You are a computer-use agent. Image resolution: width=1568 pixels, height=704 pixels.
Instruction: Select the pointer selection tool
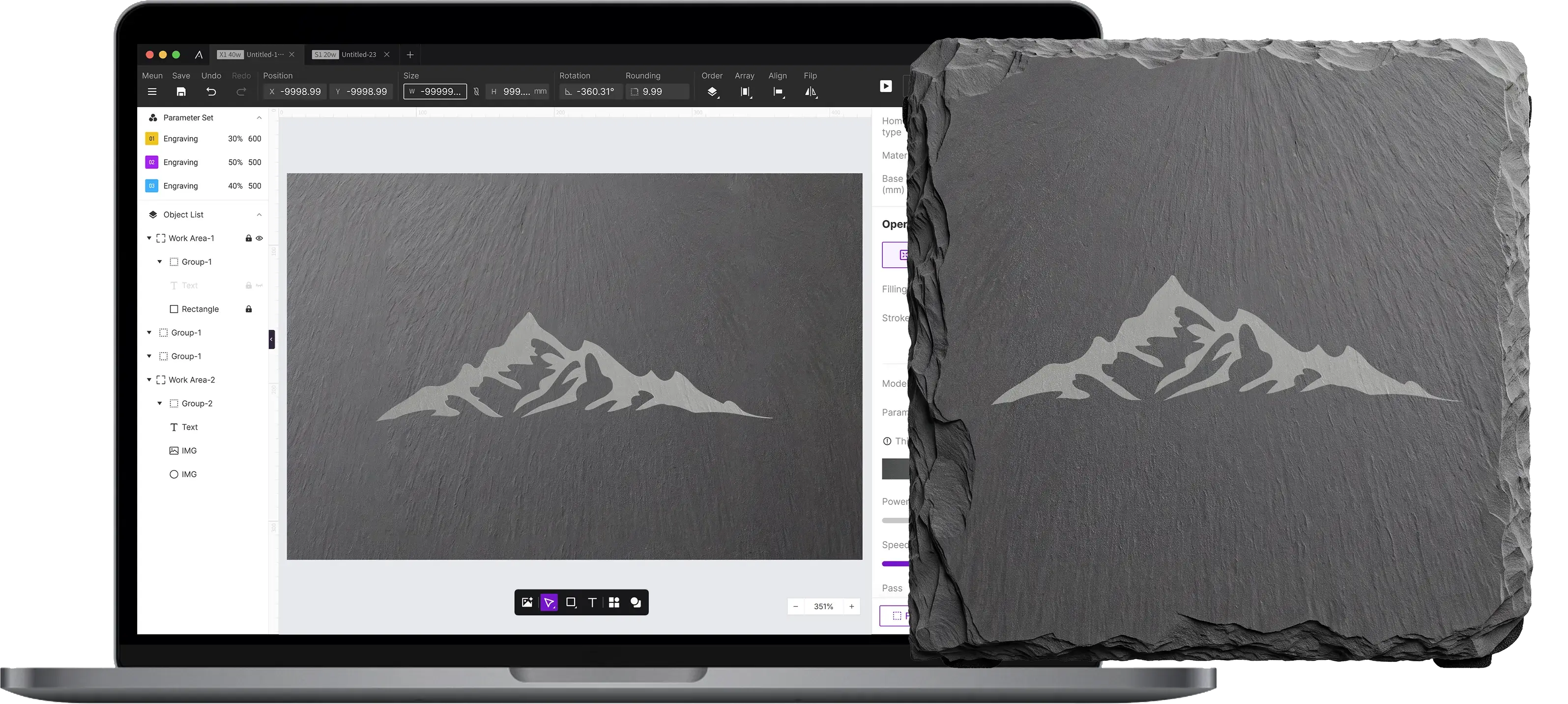click(x=549, y=602)
